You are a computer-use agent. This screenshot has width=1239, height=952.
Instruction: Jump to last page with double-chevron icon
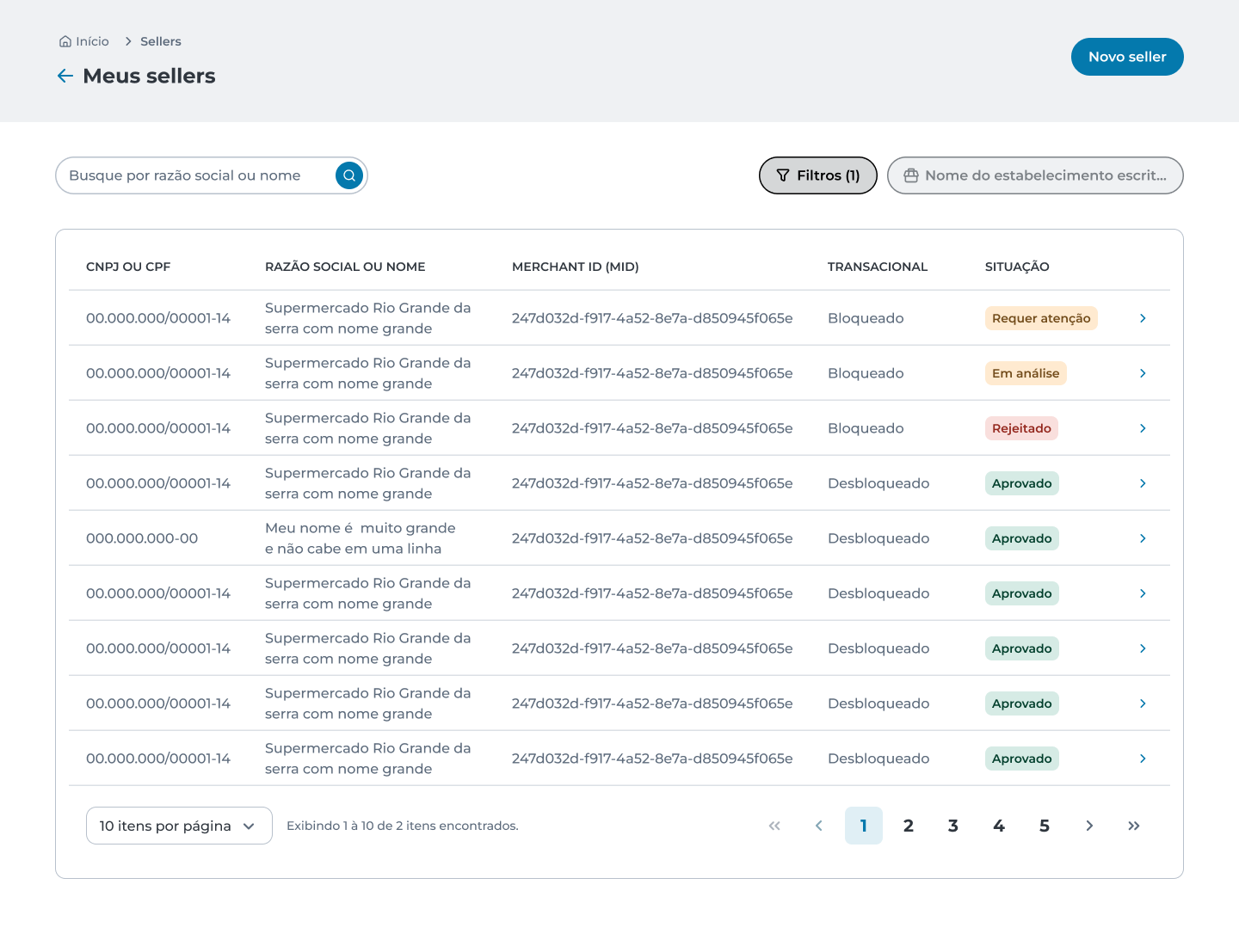point(1134,826)
